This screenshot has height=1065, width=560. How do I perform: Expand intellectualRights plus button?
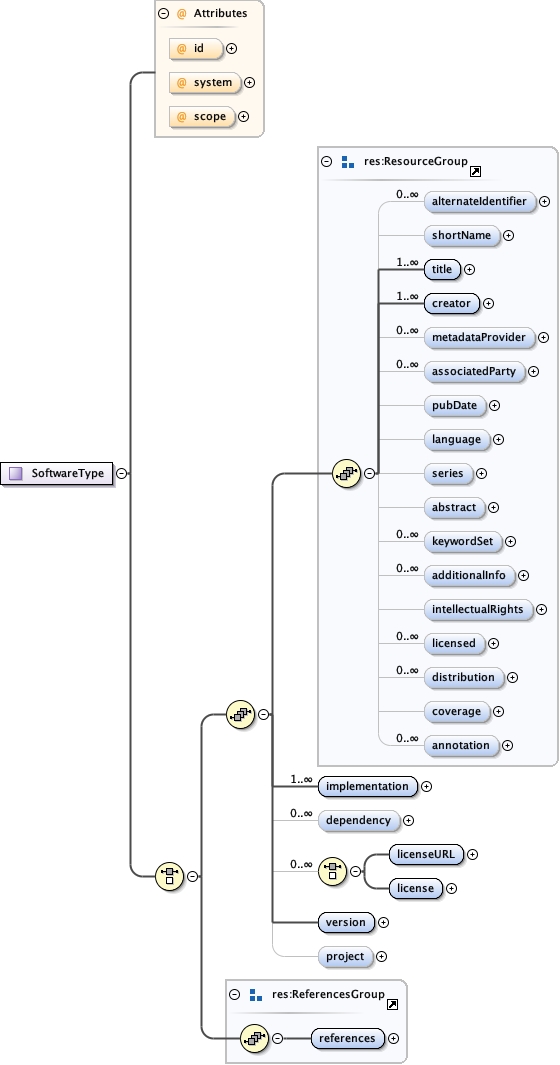[x=542, y=609]
